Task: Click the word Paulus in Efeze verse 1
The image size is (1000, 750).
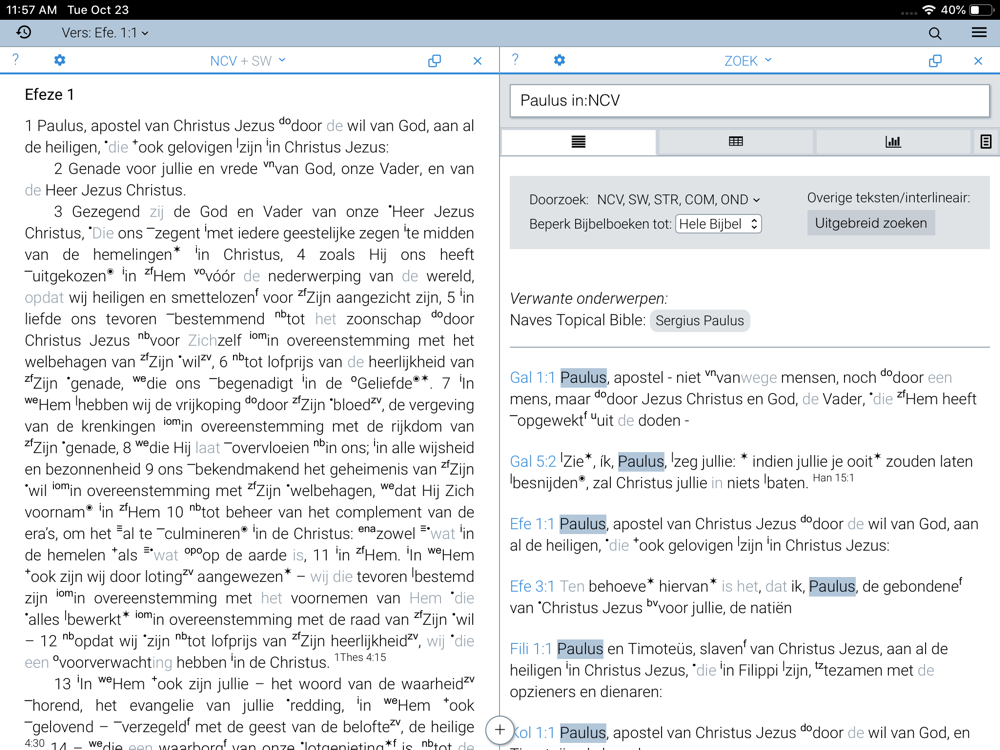Action: 60,126
